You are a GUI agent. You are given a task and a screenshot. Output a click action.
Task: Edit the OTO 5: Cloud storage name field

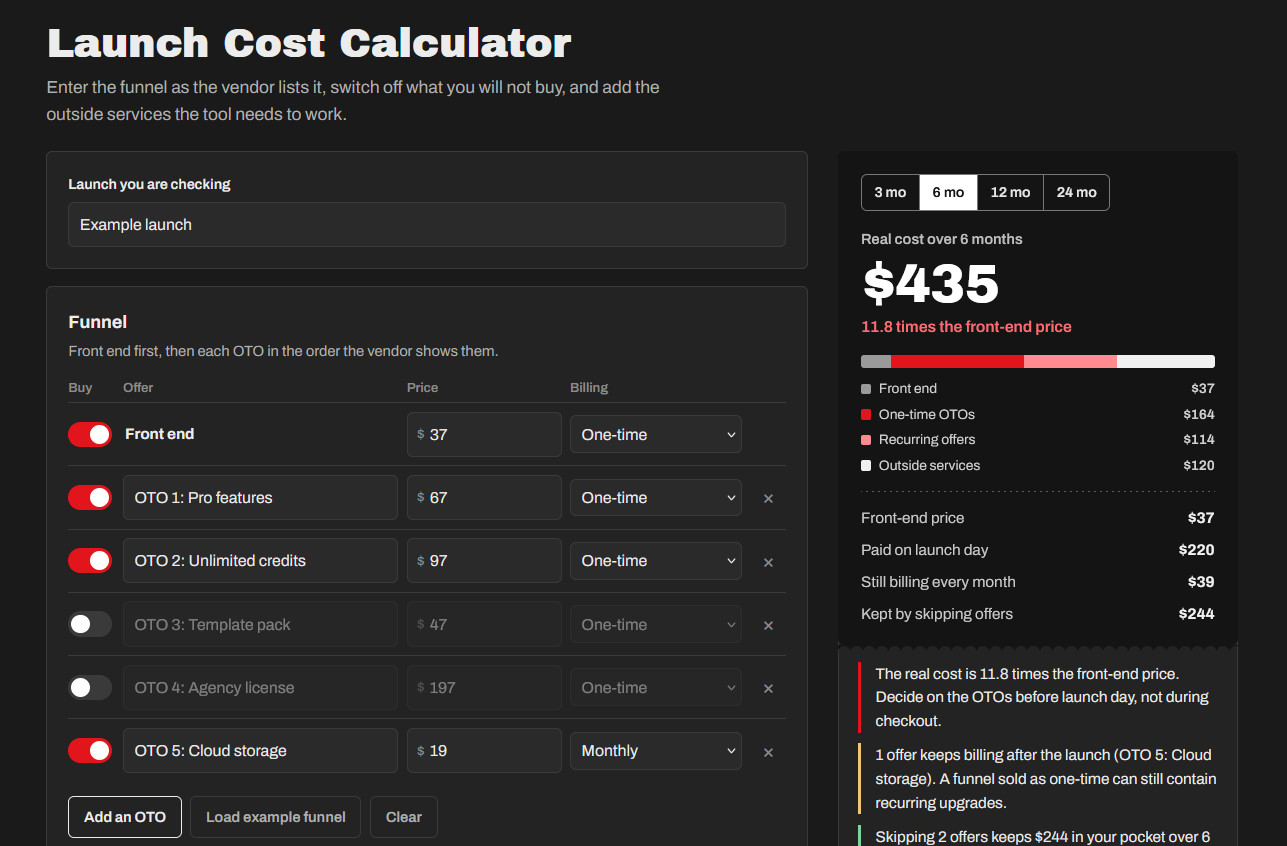tap(260, 751)
